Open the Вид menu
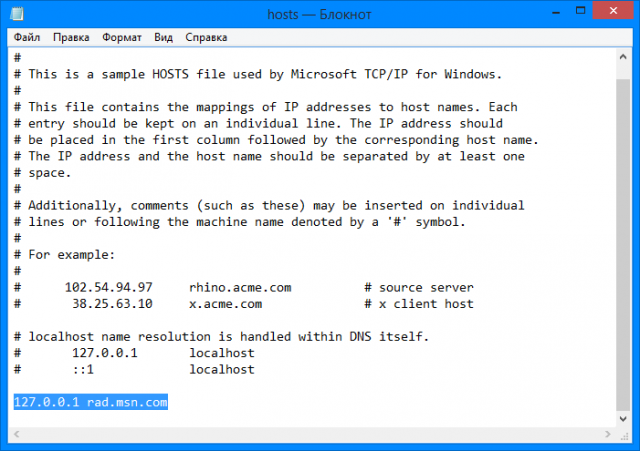 point(163,38)
